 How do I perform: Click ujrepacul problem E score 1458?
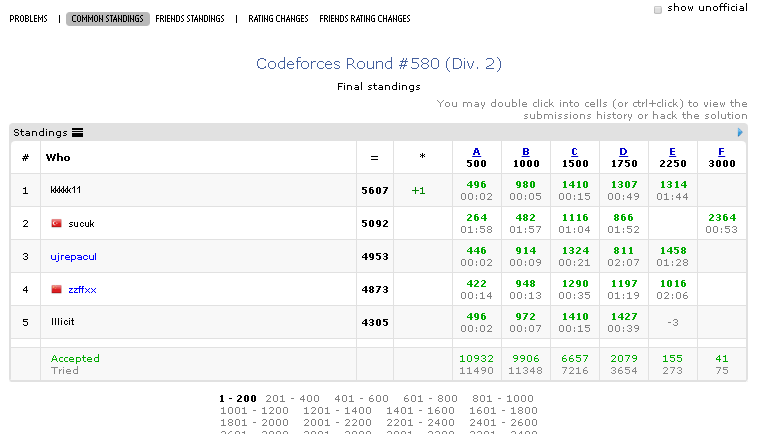673,251
